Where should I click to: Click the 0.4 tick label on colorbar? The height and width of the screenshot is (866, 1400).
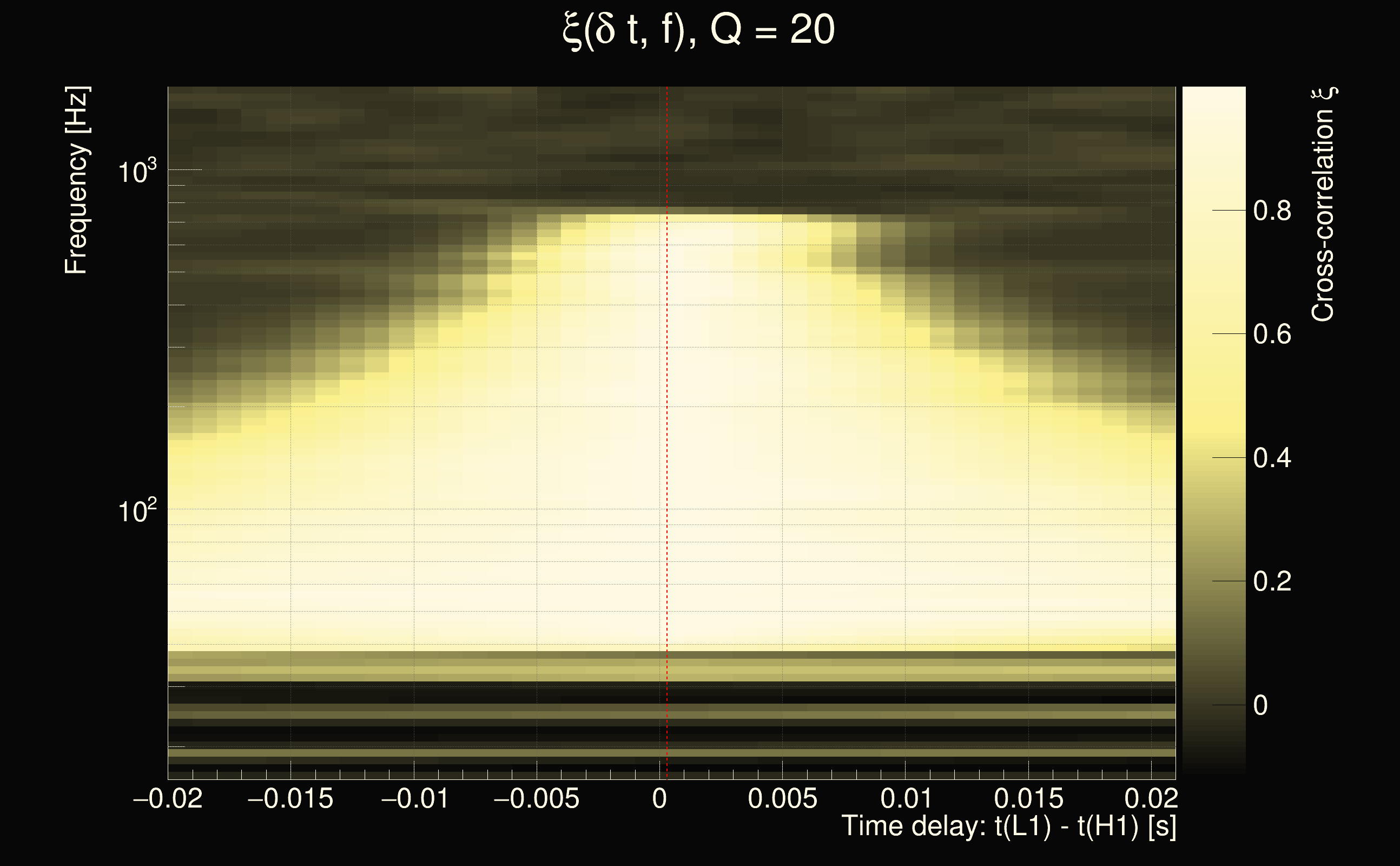pos(1272,458)
